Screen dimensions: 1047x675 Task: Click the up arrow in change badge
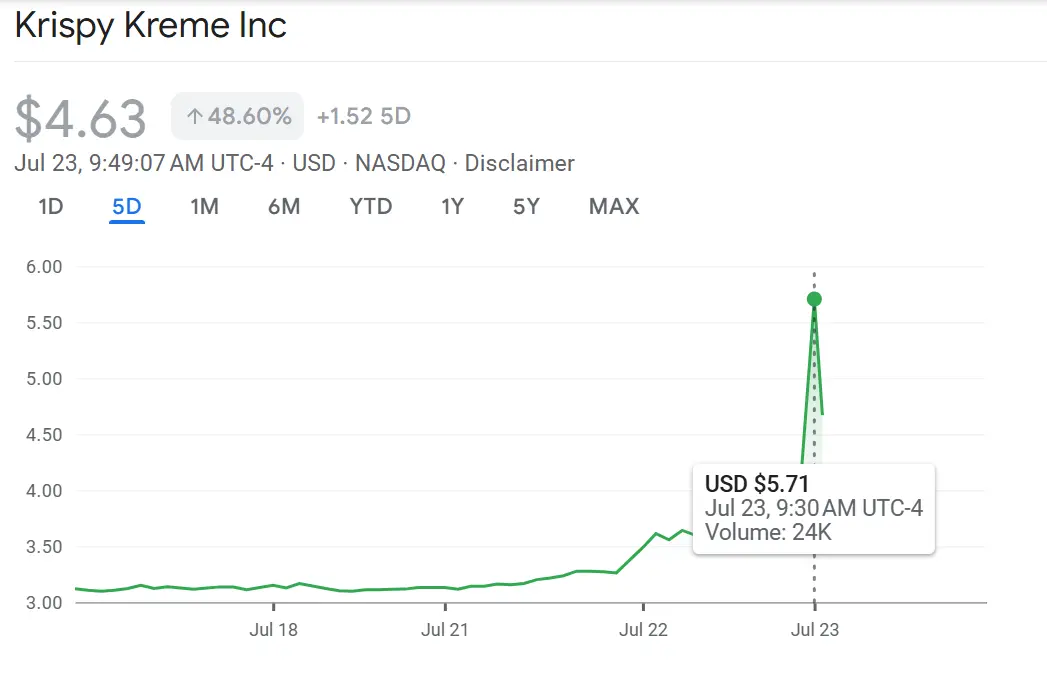coord(195,117)
